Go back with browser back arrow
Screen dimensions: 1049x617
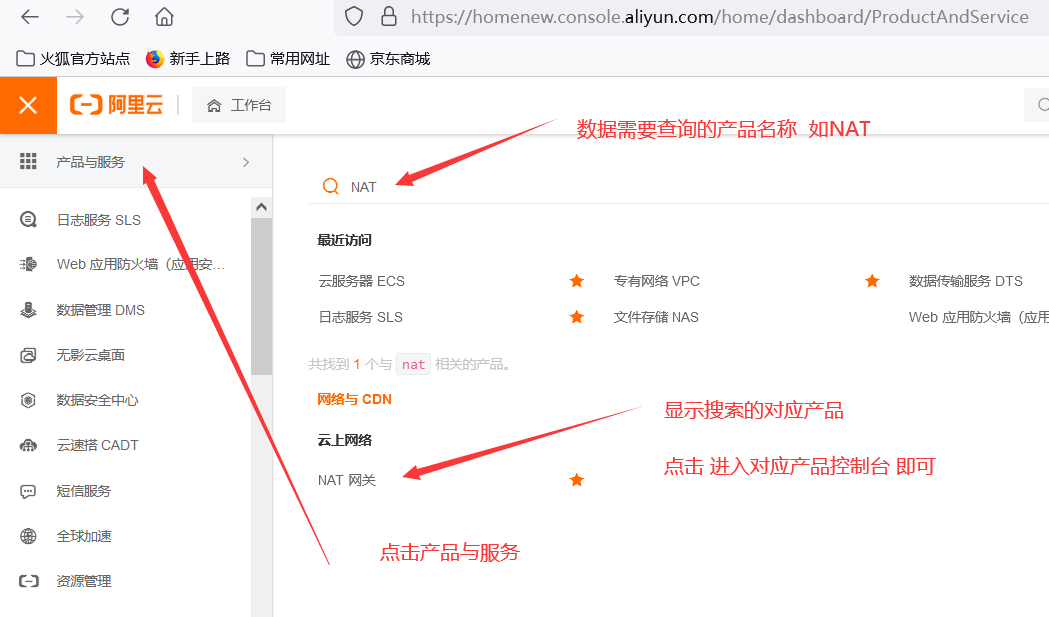click(x=30, y=17)
